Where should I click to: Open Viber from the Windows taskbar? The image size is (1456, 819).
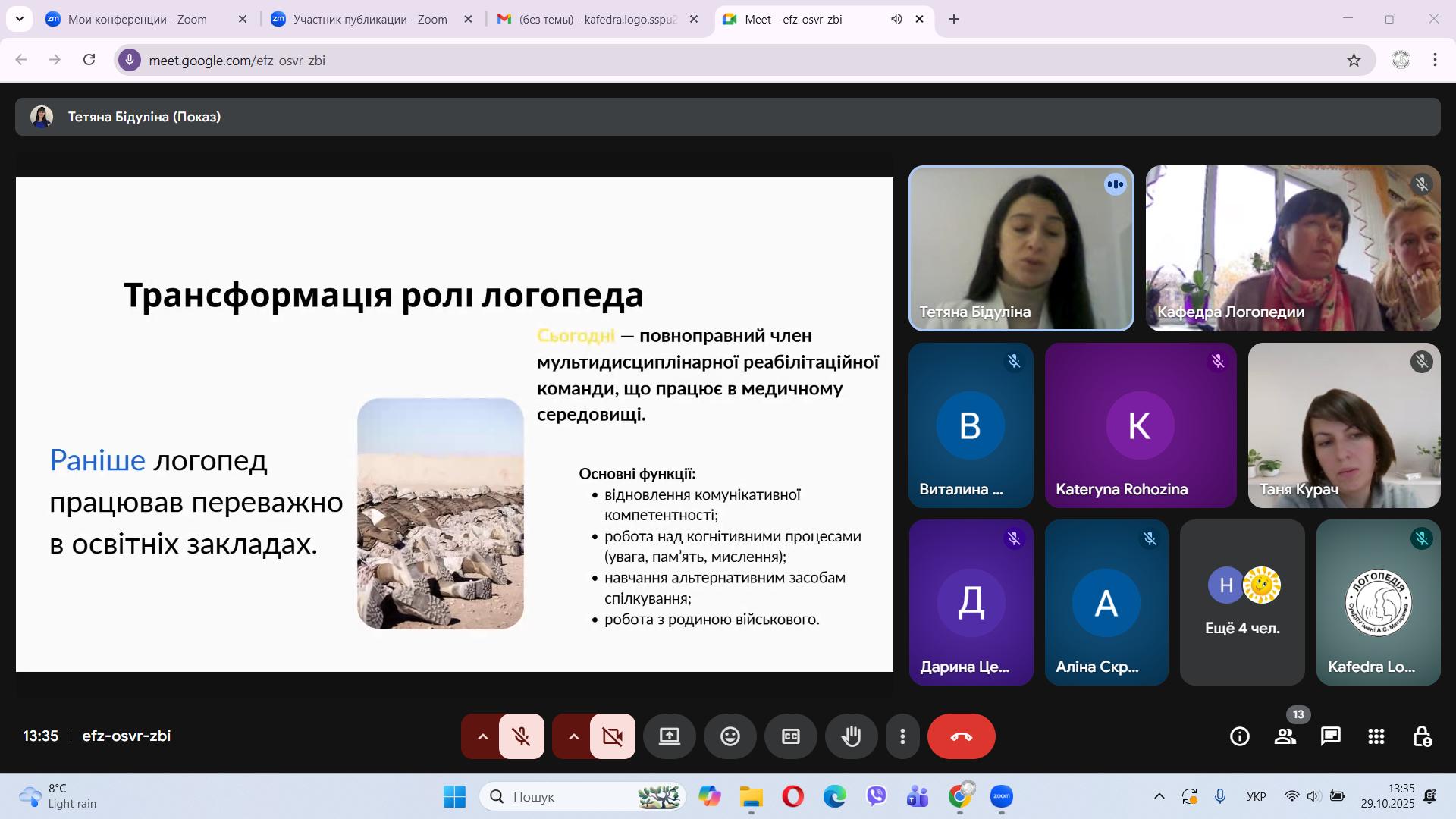(x=876, y=796)
